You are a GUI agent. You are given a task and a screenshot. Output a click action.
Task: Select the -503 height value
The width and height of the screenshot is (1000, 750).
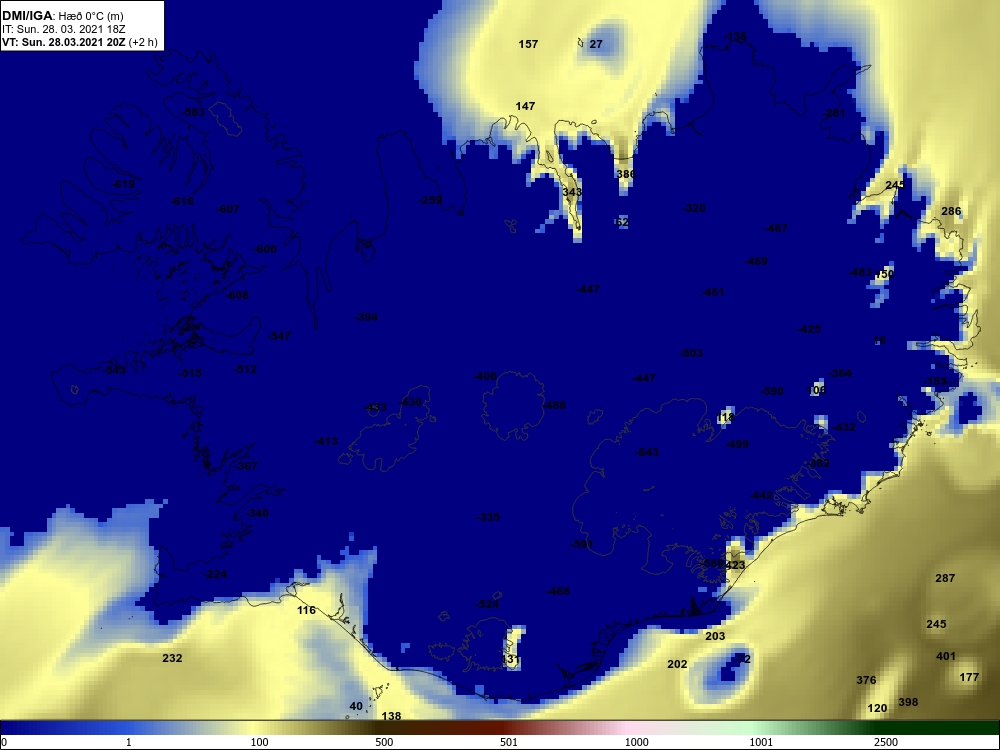(691, 353)
